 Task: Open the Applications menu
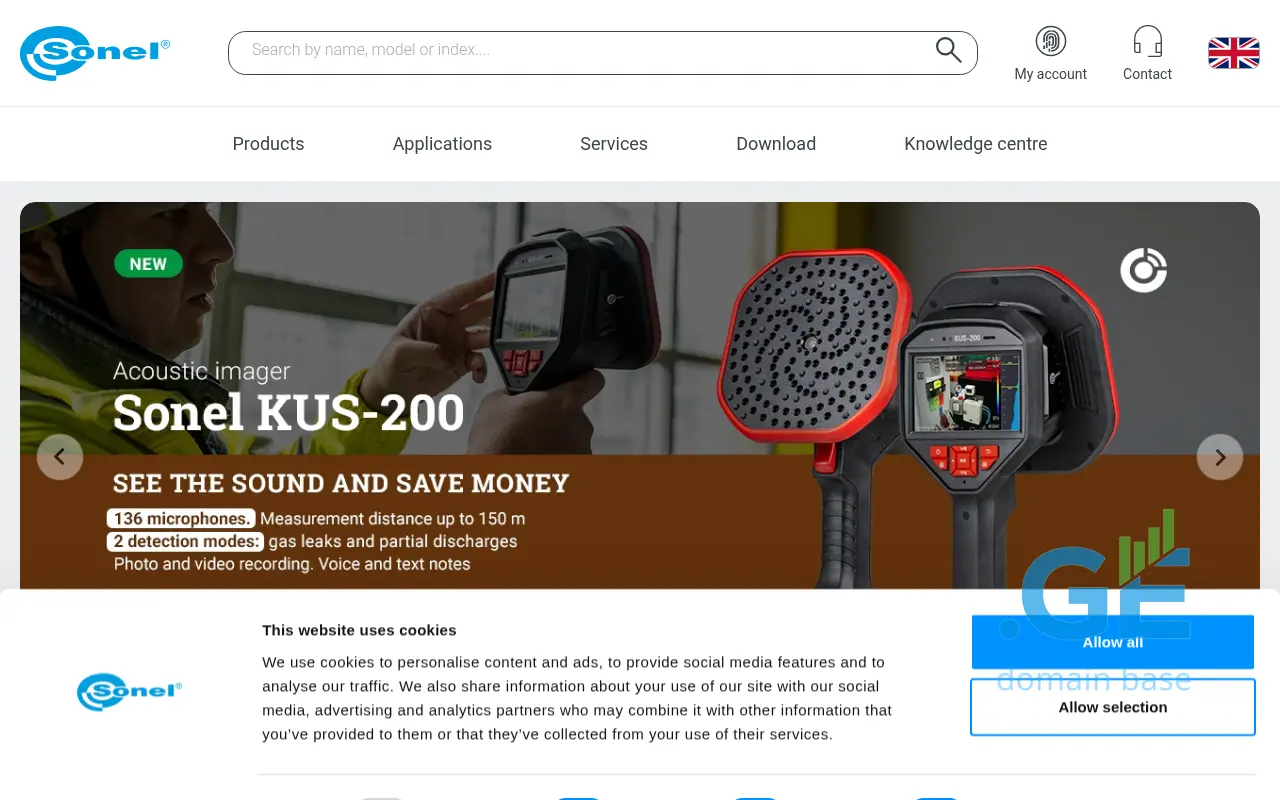[x=442, y=144]
